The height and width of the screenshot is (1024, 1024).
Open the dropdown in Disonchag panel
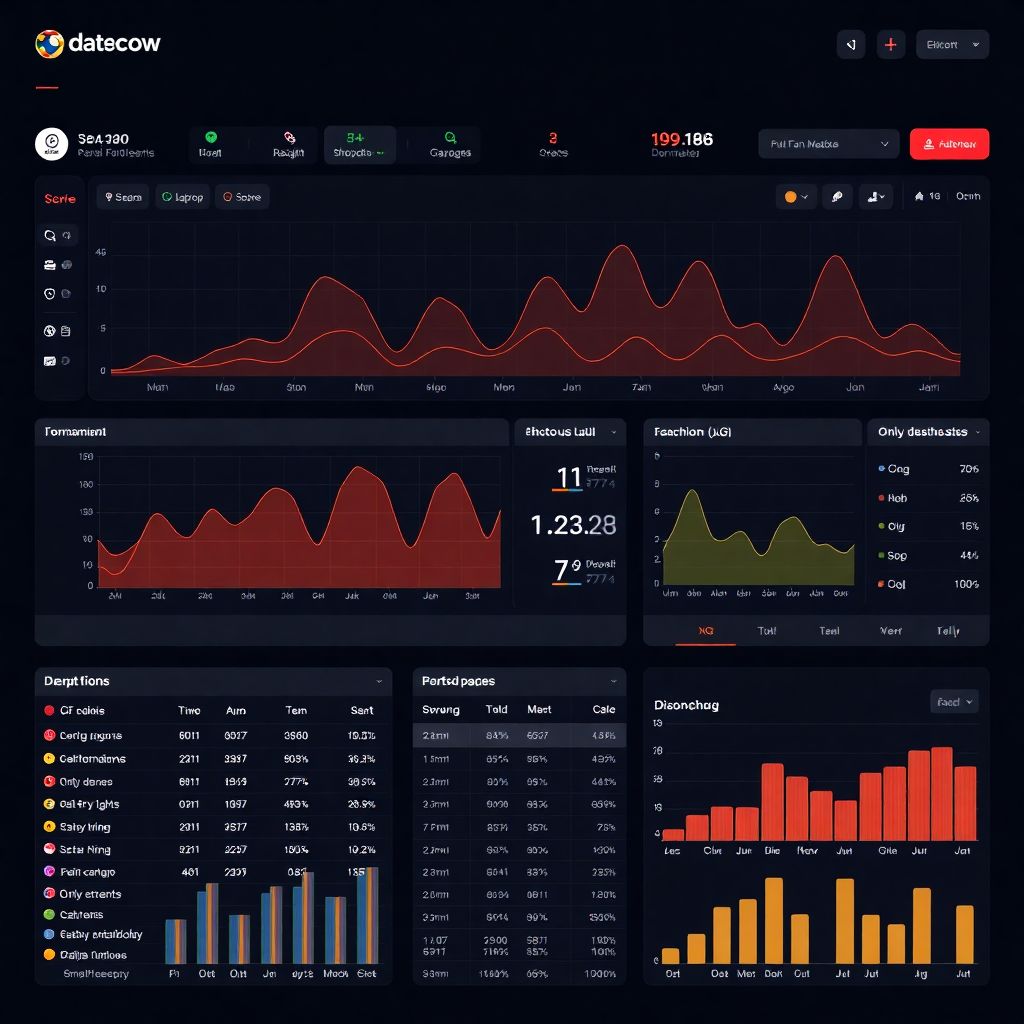953,702
